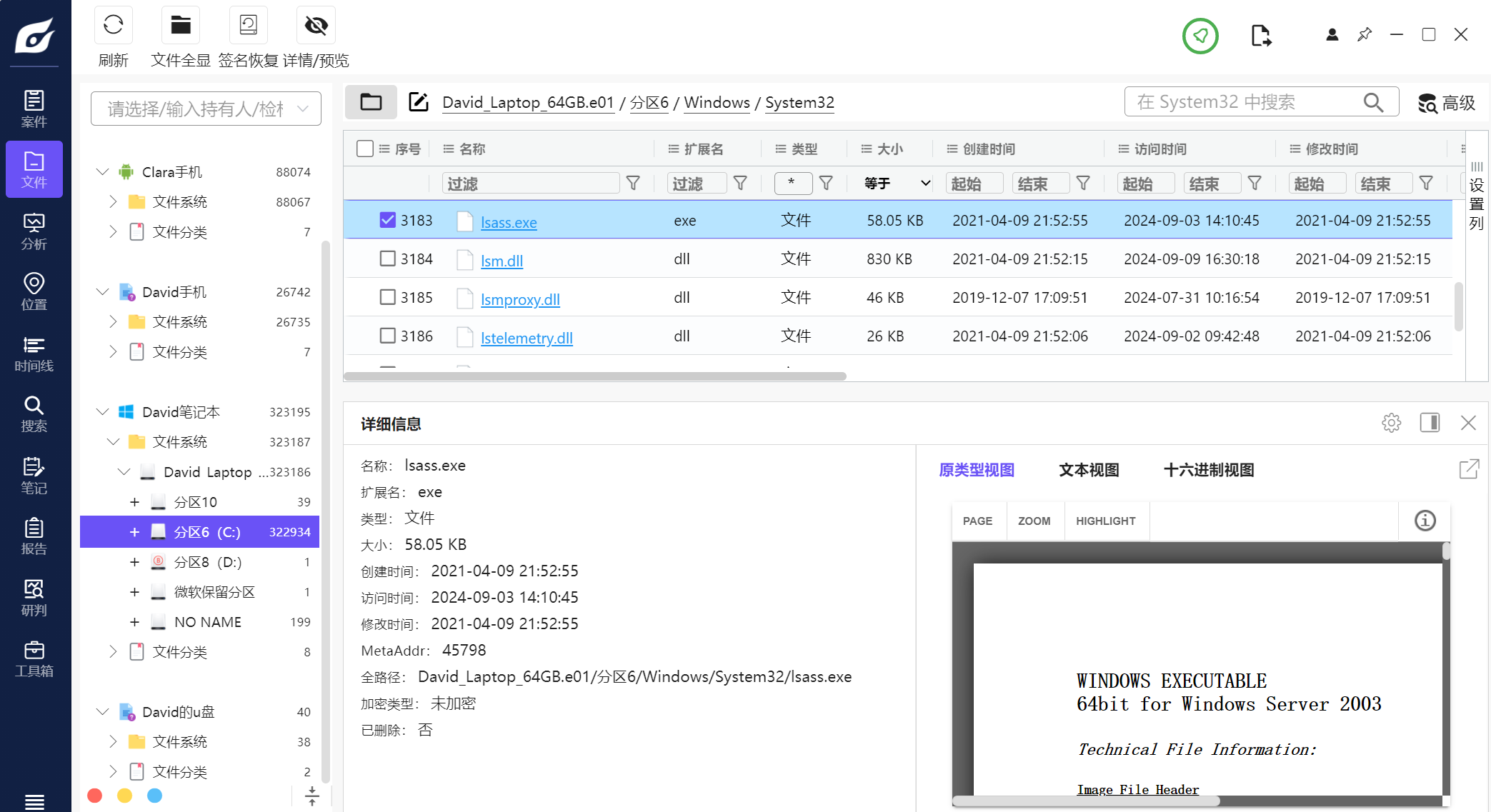Click the detail panel settings gear
1491x812 pixels.
click(x=1391, y=423)
